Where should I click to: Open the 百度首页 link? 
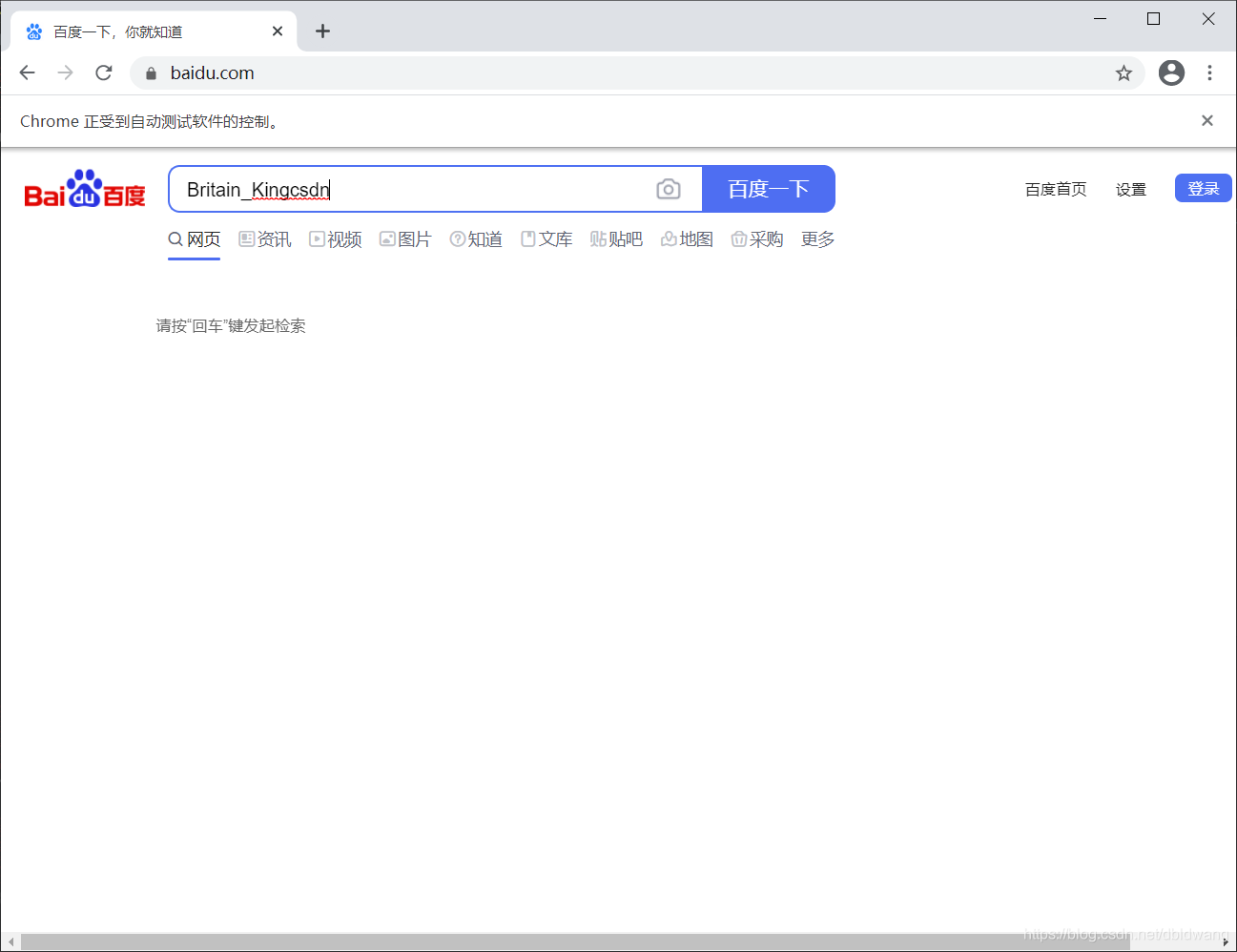point(1056,189)
